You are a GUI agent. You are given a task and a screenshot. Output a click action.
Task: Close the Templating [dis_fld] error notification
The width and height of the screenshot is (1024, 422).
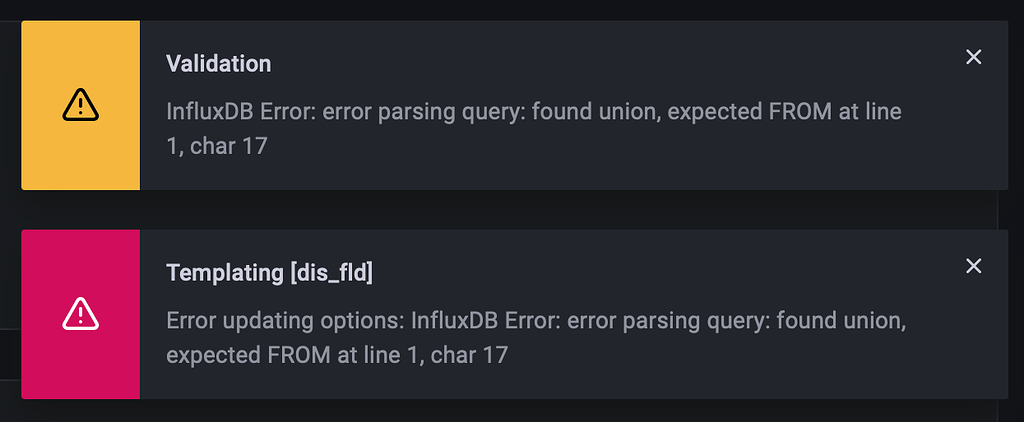click(973, 266)
